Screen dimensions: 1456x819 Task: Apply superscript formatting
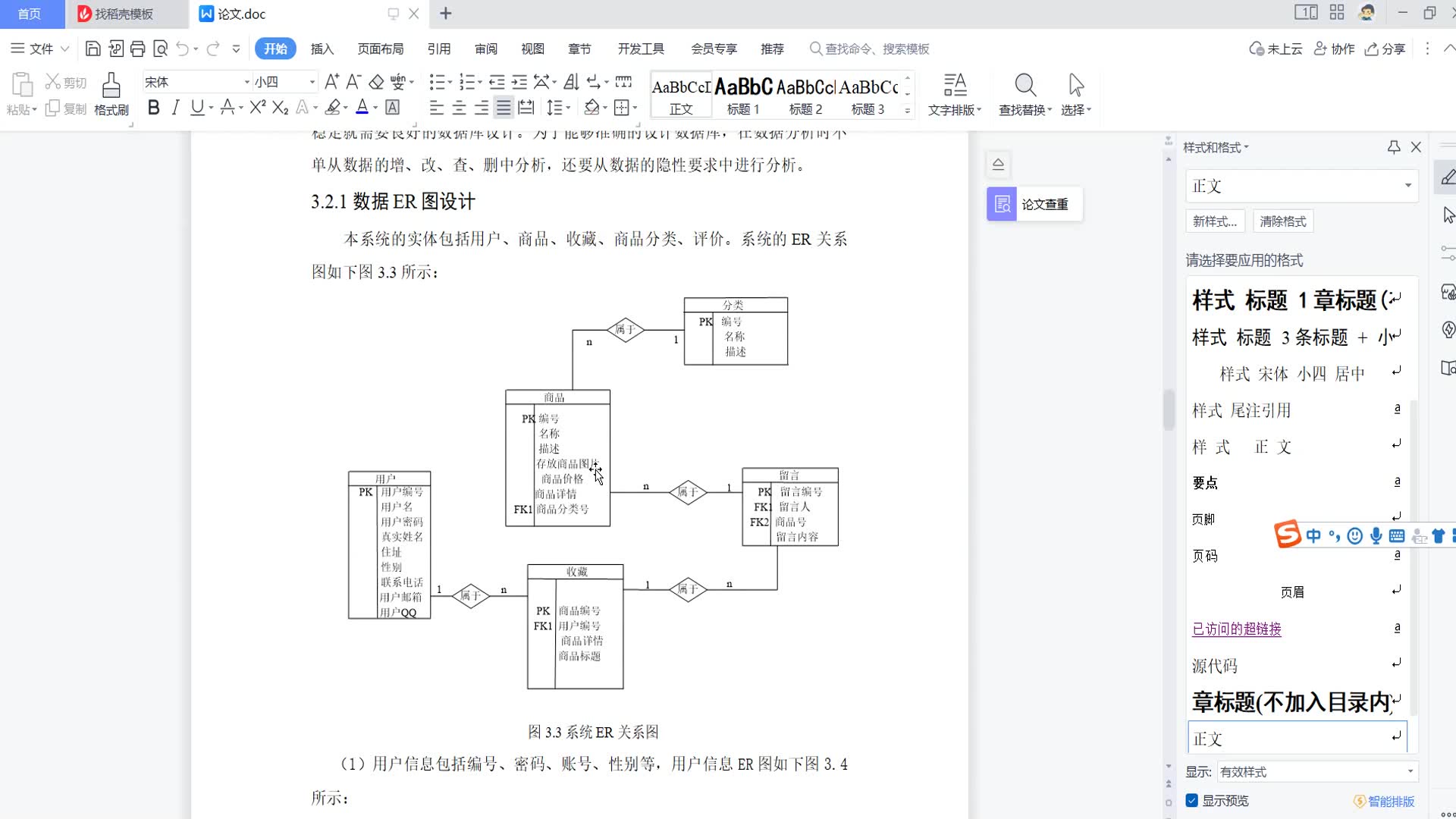tap(258, 108)
